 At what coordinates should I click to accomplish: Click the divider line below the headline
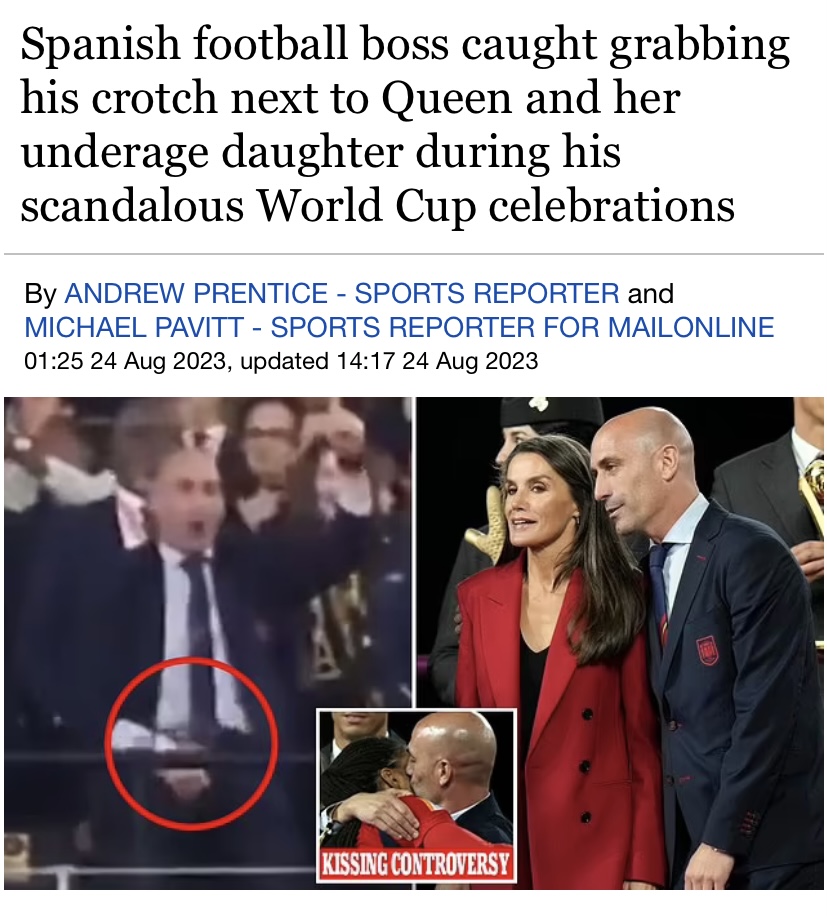coord(414,254)
